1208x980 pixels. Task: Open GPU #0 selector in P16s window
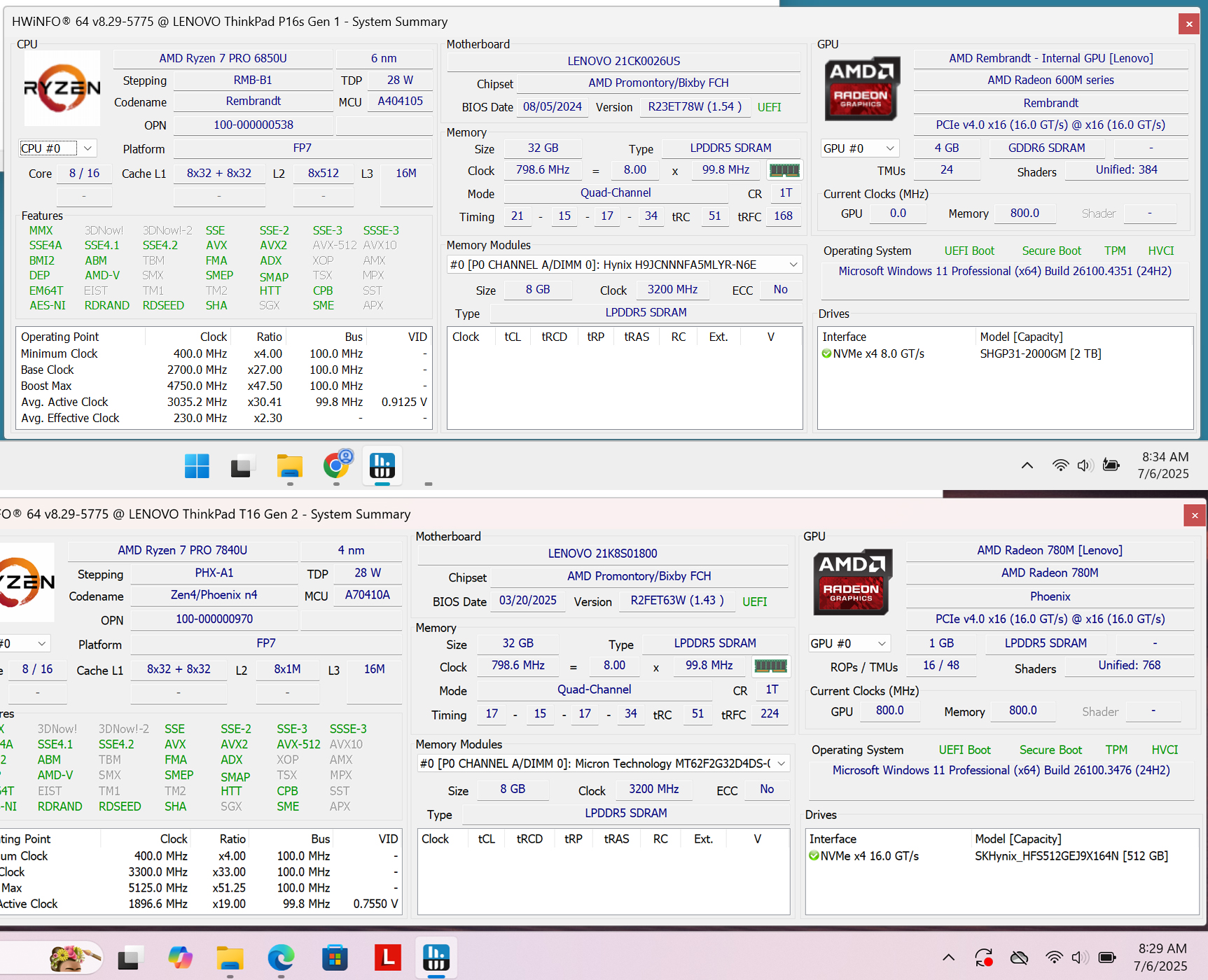point(860,148)
